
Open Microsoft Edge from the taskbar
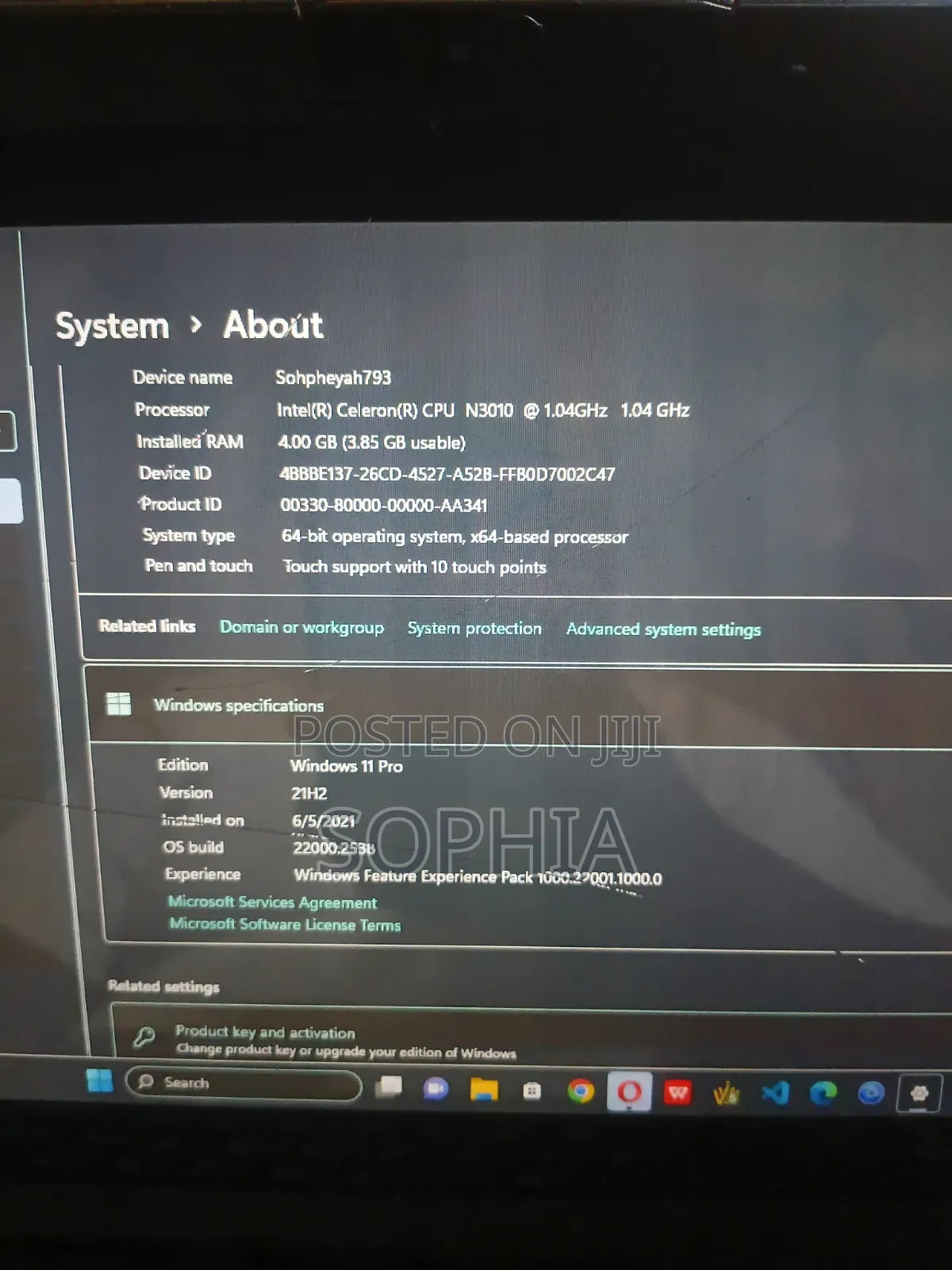[823, 1093]
